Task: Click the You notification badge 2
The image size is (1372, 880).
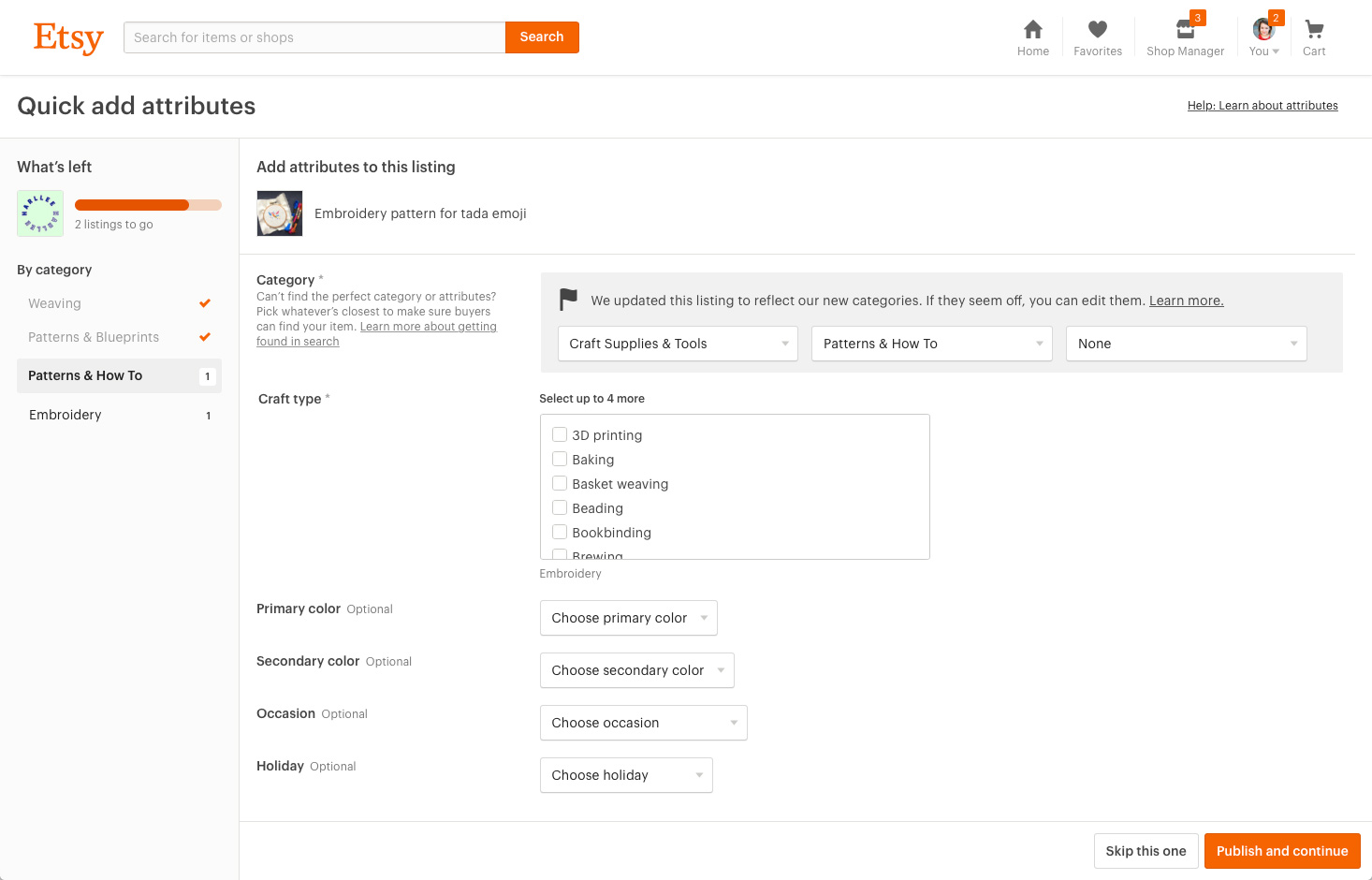Action: (x=1276, y=18)
